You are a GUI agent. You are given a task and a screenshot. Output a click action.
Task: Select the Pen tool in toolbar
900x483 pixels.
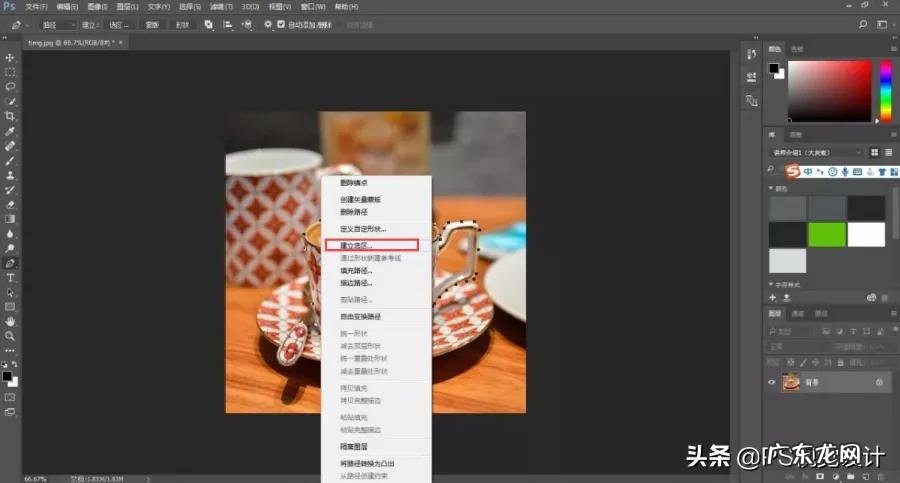(x=10, y=263)
